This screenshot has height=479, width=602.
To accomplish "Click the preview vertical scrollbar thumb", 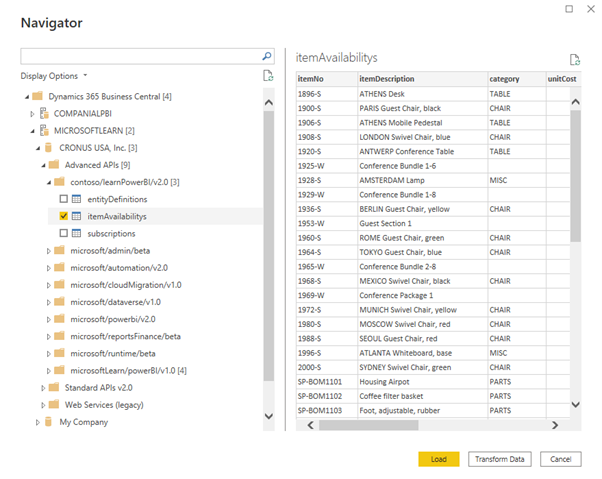I will tap(575, 176).
